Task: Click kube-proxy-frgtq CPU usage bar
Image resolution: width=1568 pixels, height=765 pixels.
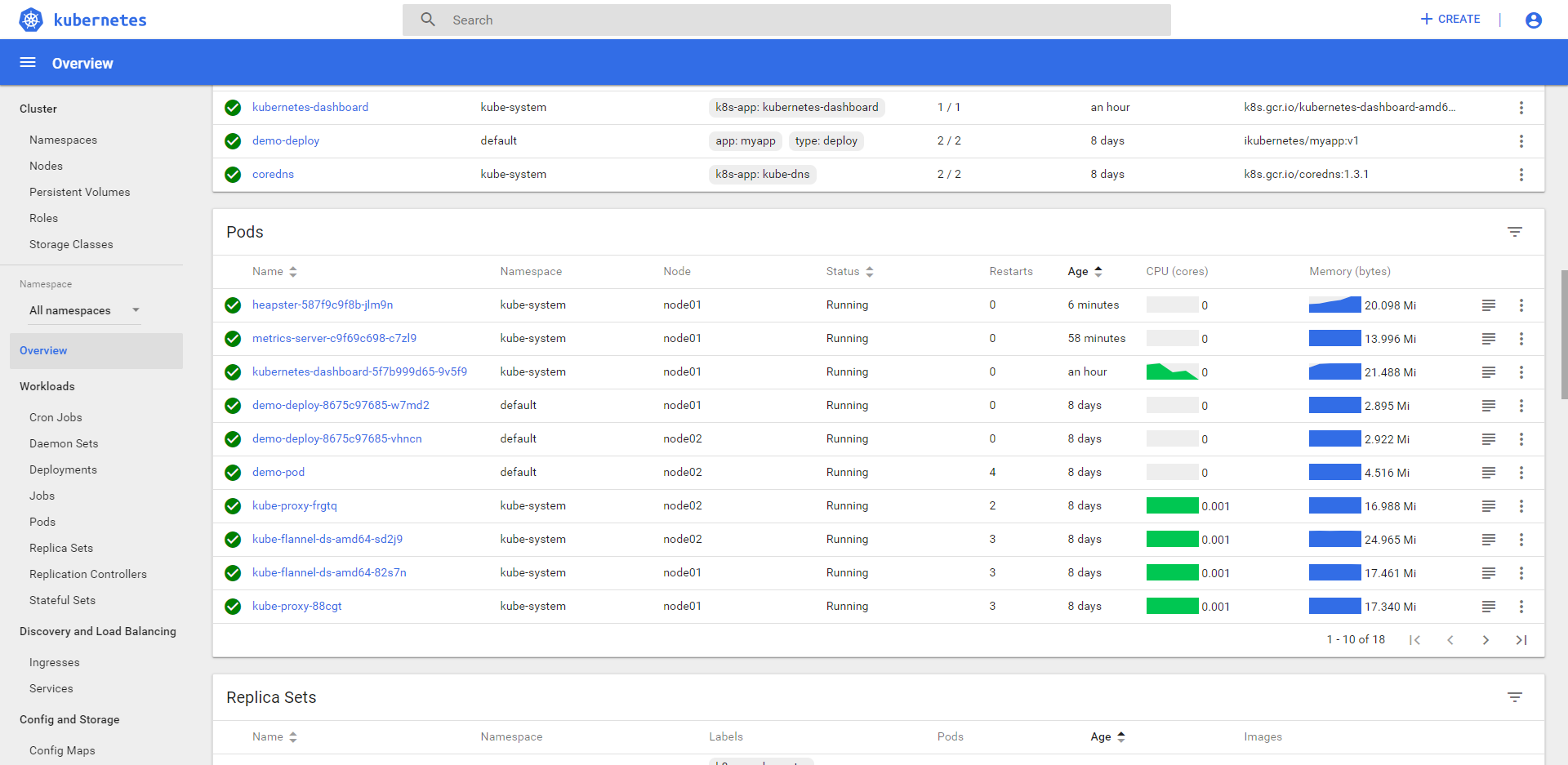Action: click(1172, 506)
